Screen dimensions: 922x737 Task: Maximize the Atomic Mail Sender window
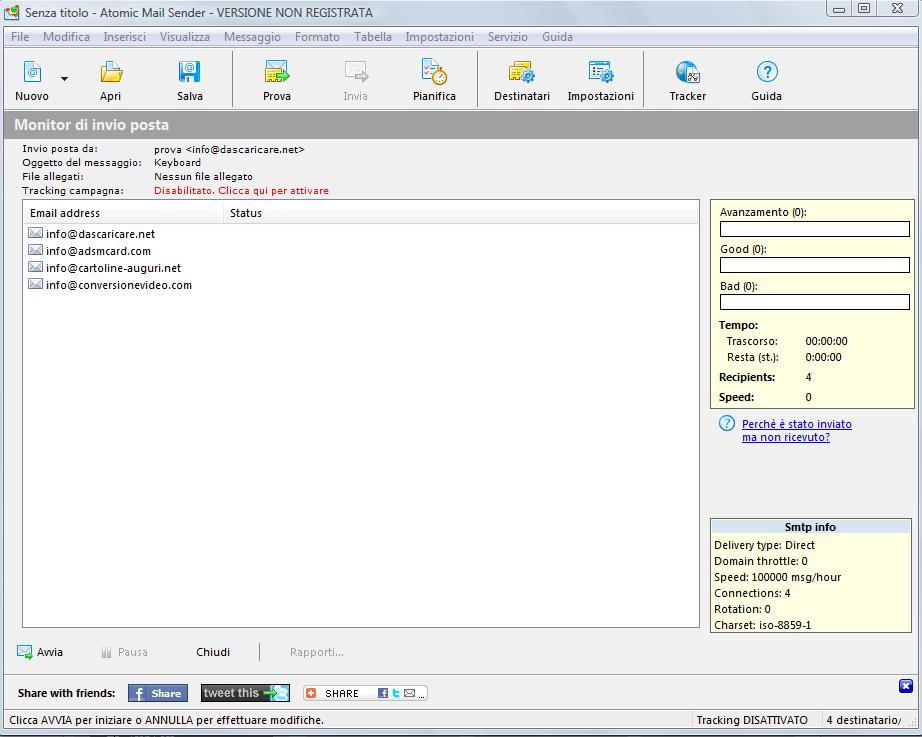click(x=864, y=8)
